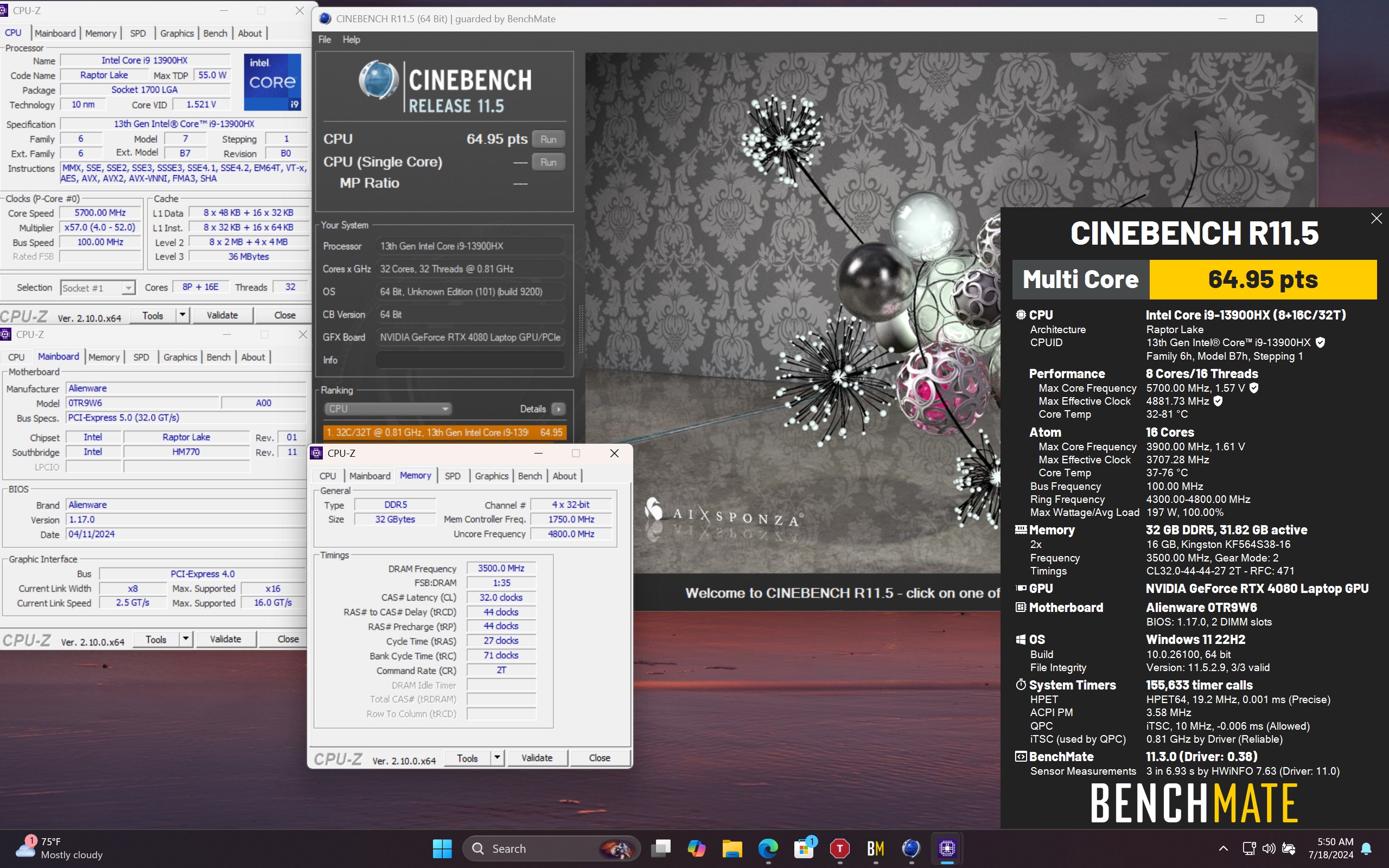Click the CPU-Z Memory window title icon
The width and height of the screenshot is (1389, 868).
point(316,453)
